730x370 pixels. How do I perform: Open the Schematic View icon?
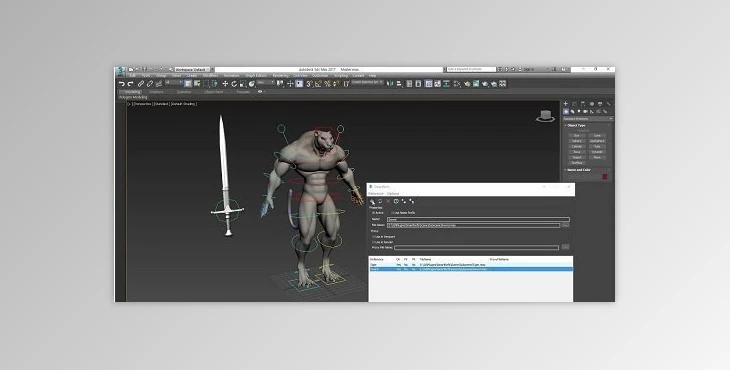[446, 84]
